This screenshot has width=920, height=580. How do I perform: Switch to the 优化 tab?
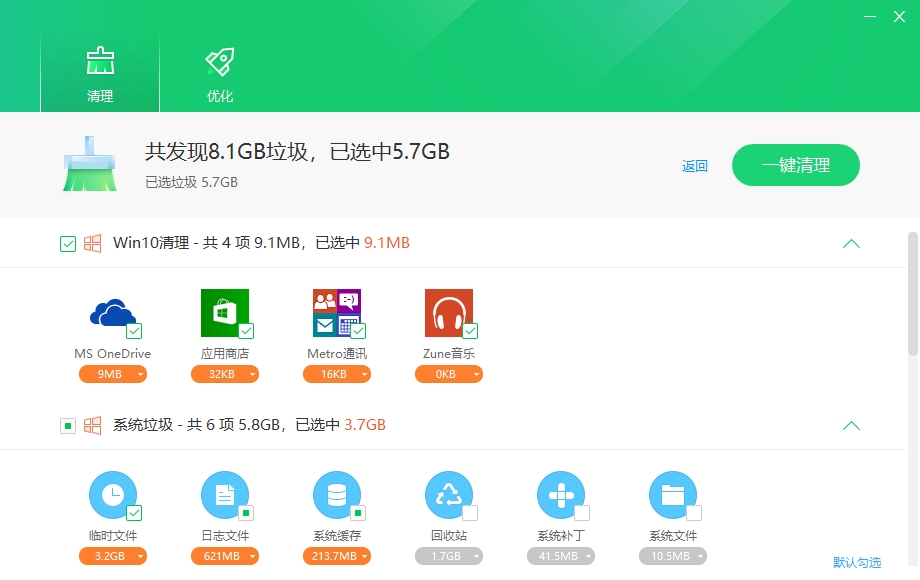coord(220,73)
